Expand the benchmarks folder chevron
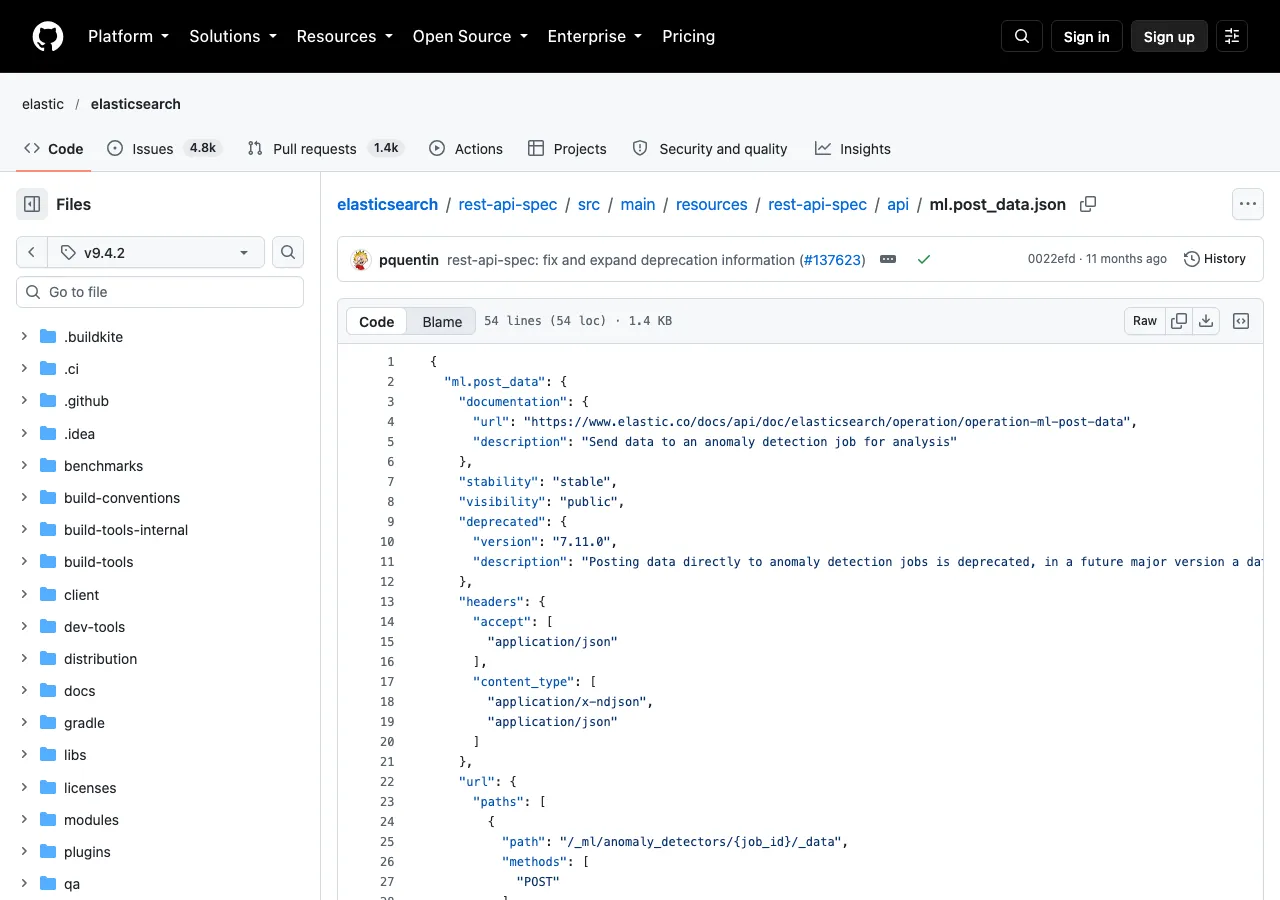1280x900 pixels. pos(24,465)
